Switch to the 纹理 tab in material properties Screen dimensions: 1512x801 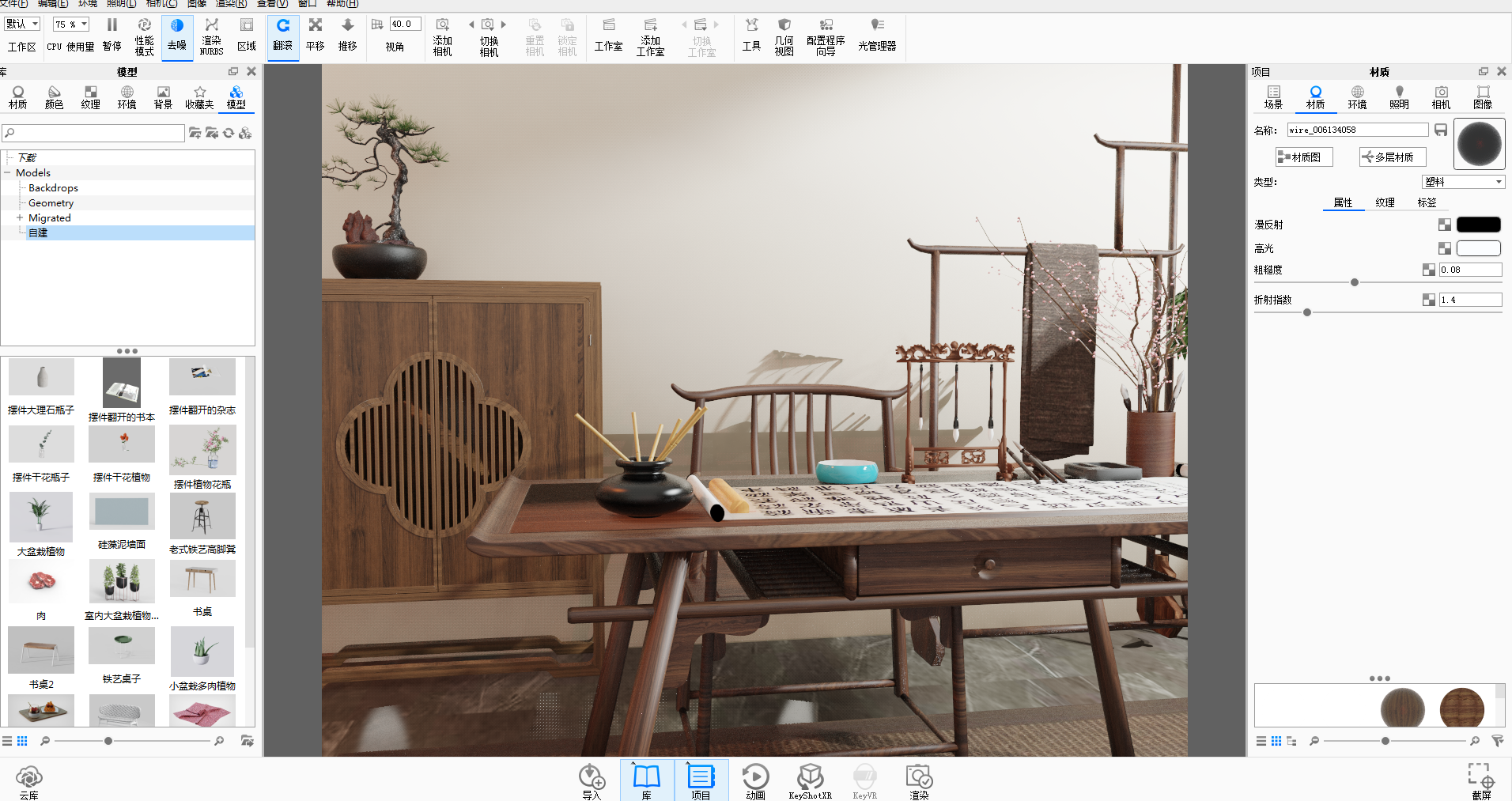click(x=1385, y=202)
